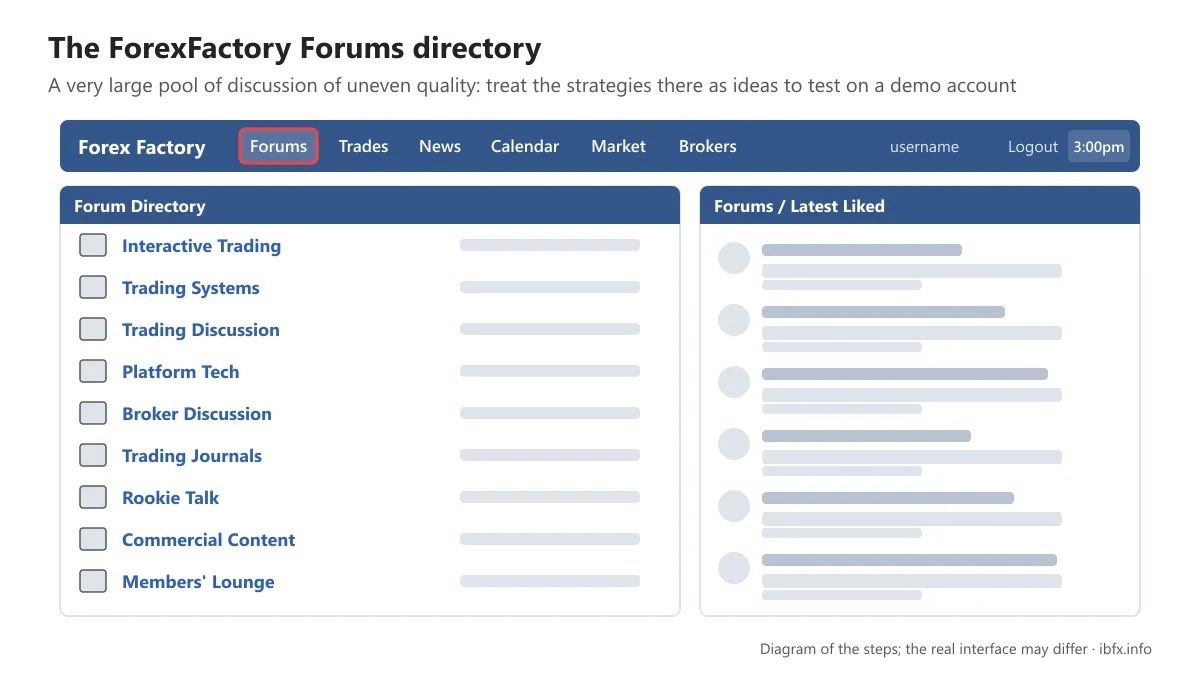
Task: Open the Commercial Content forum
Action: click(208, 540)
